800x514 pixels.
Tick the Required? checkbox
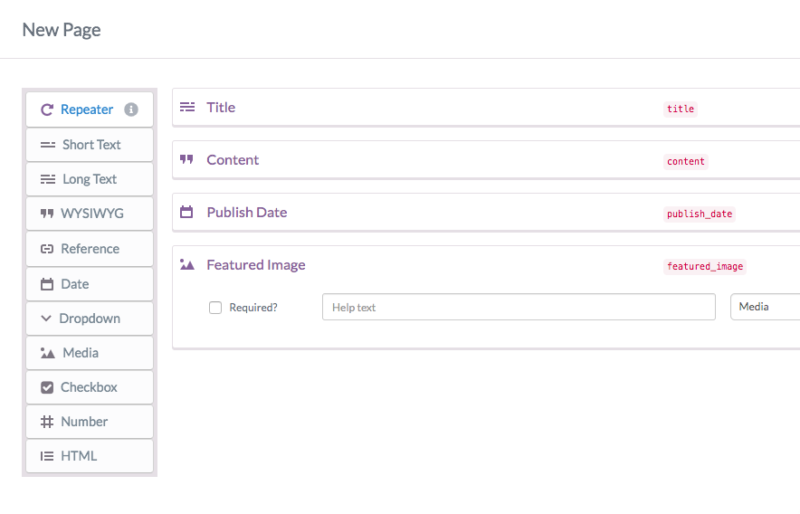click(215, 307)
